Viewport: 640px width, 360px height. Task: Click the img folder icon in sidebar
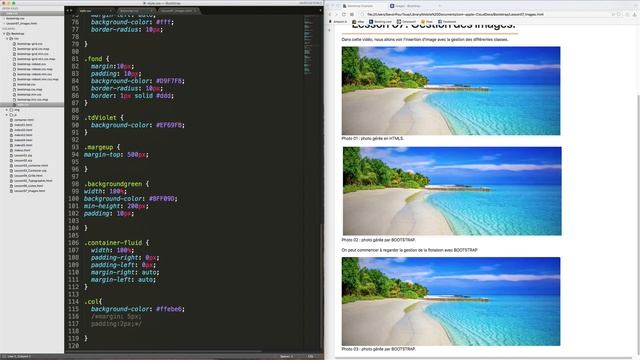(11, 110)
